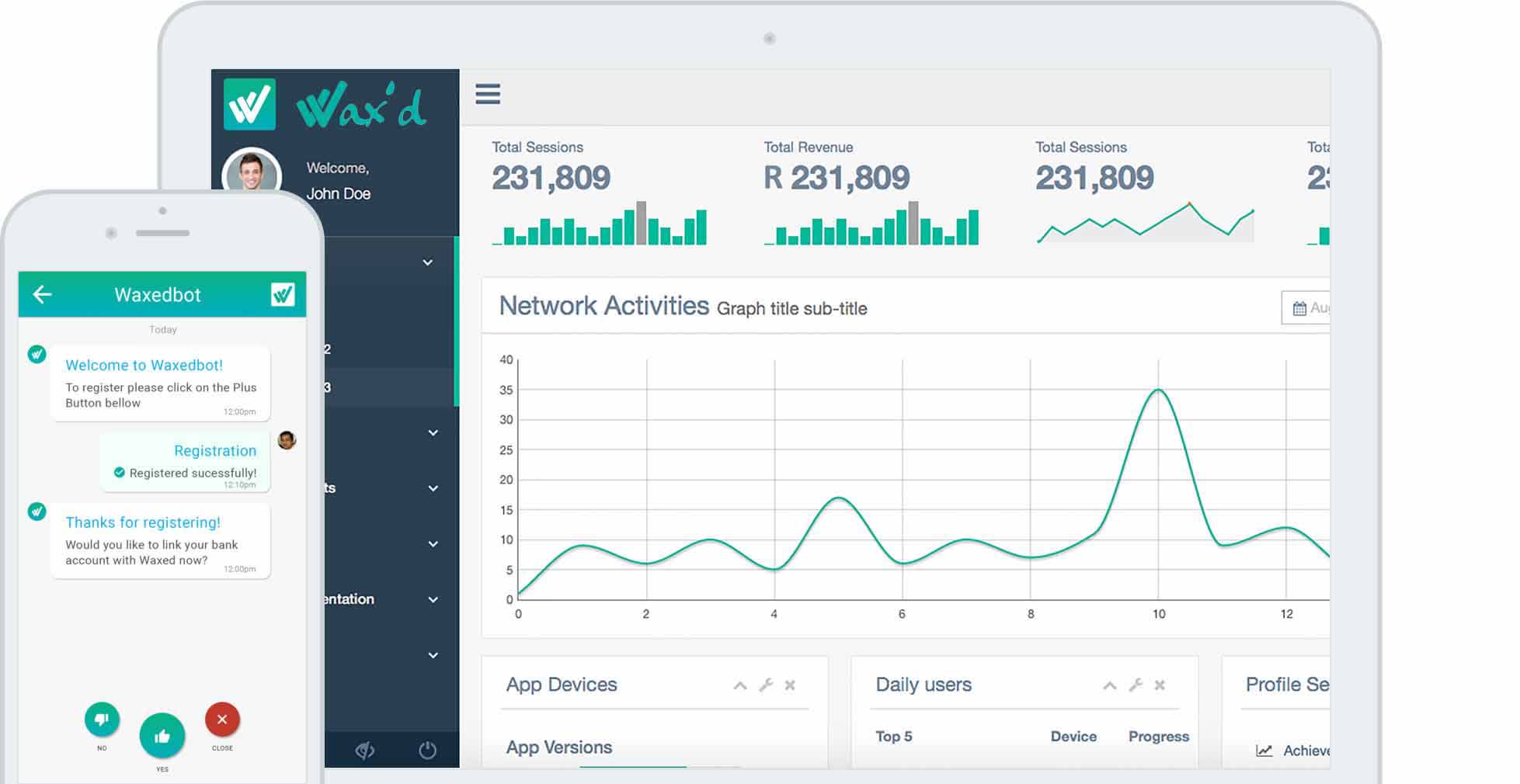Click the line chart icon beside Achieve
The width and height of the screenshot is (1520, 784).
pyautogui.click(x=1264, y=751)
